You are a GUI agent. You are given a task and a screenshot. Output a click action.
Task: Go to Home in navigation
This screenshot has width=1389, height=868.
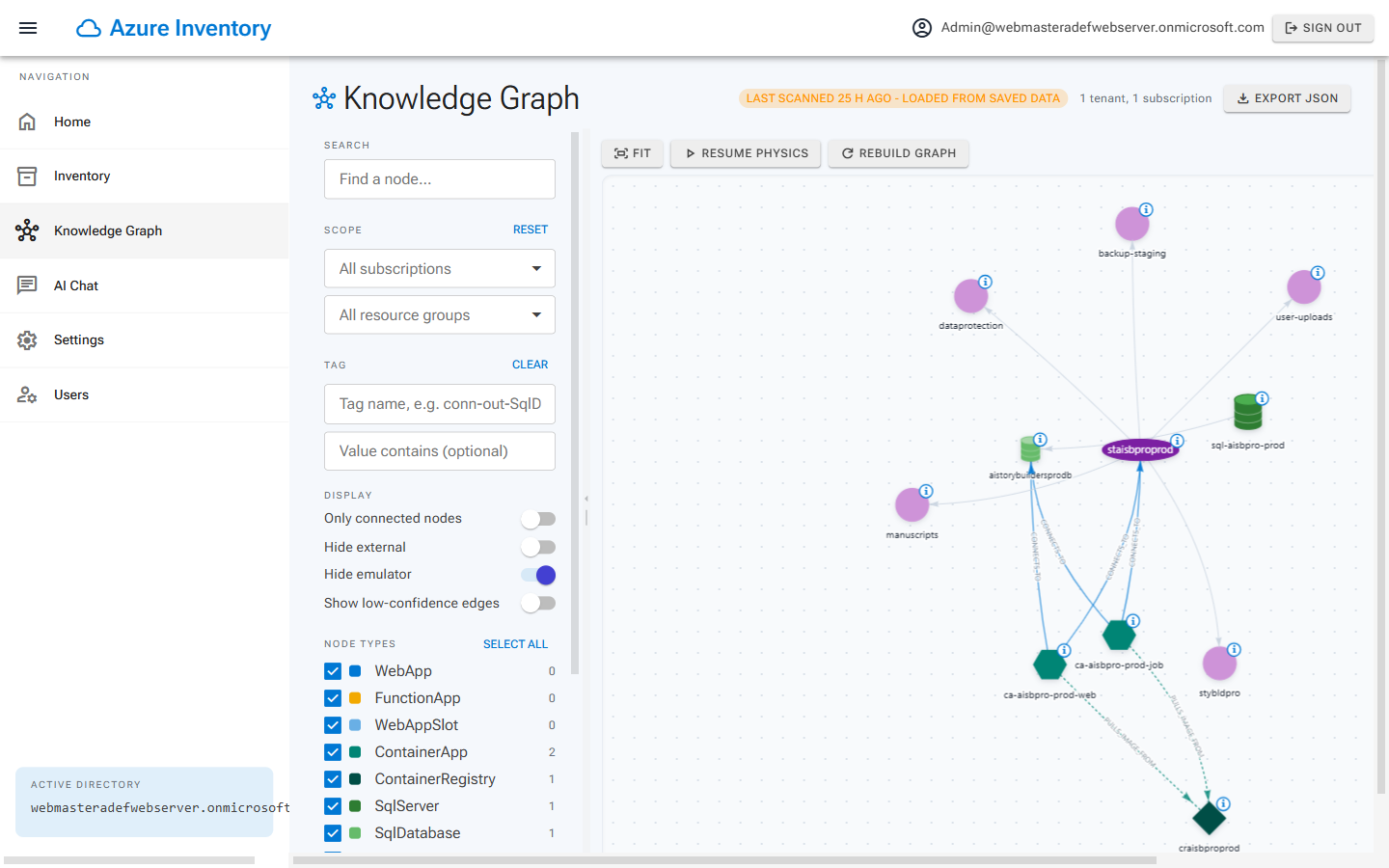[x=145, y=122]
